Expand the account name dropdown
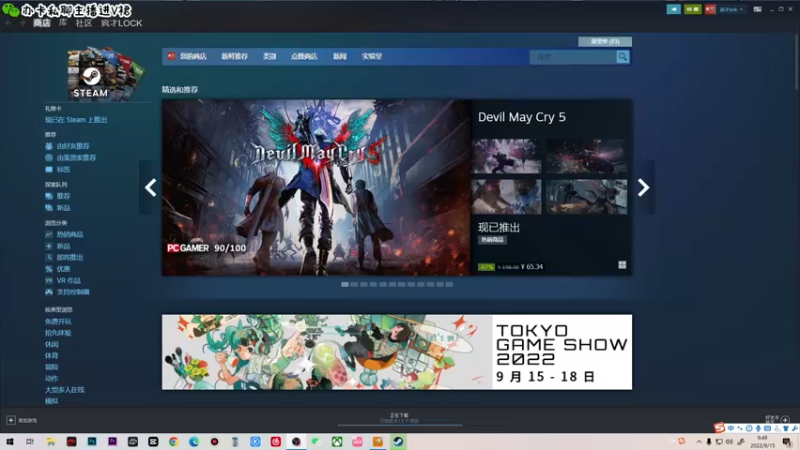The width and height of the screenshot is (800, 450). (x=732, y=9)
